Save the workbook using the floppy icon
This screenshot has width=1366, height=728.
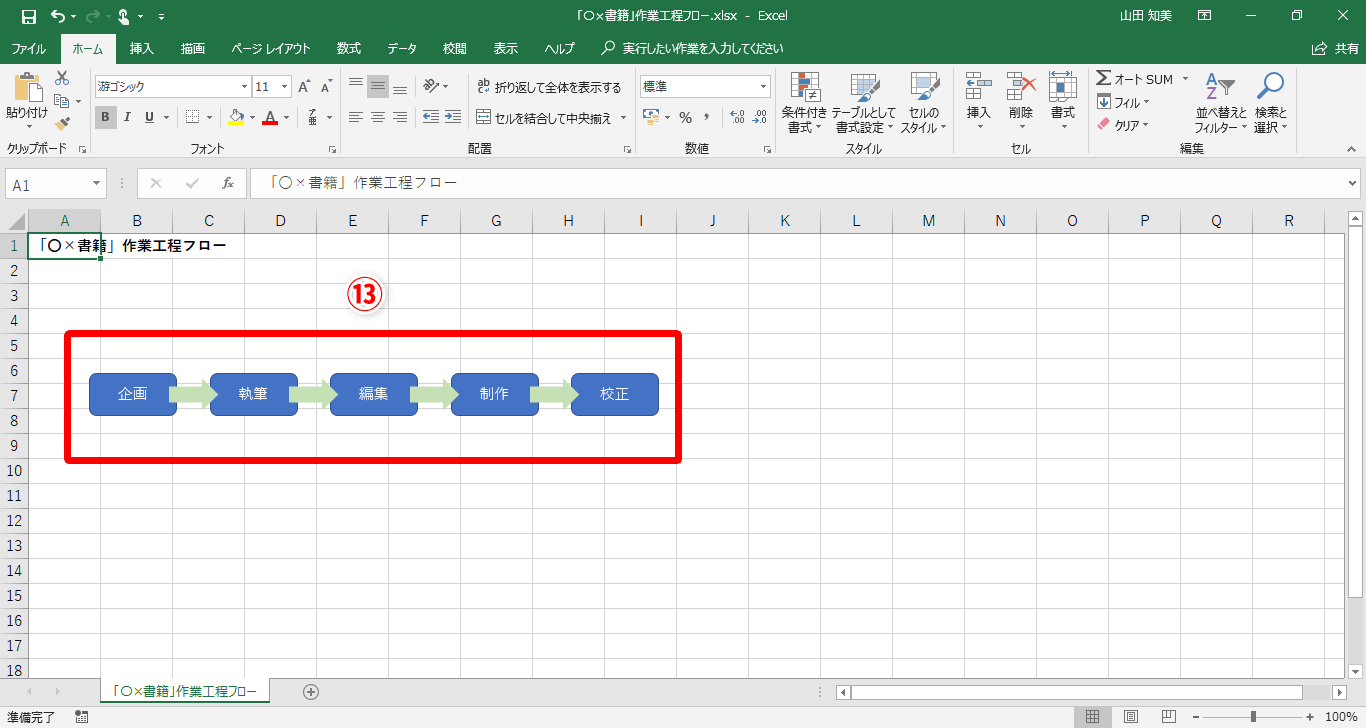28,16
